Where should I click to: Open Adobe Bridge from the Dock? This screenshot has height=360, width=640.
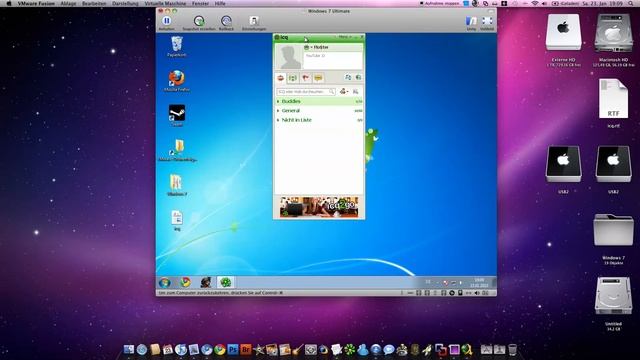[x=246, y=349]
